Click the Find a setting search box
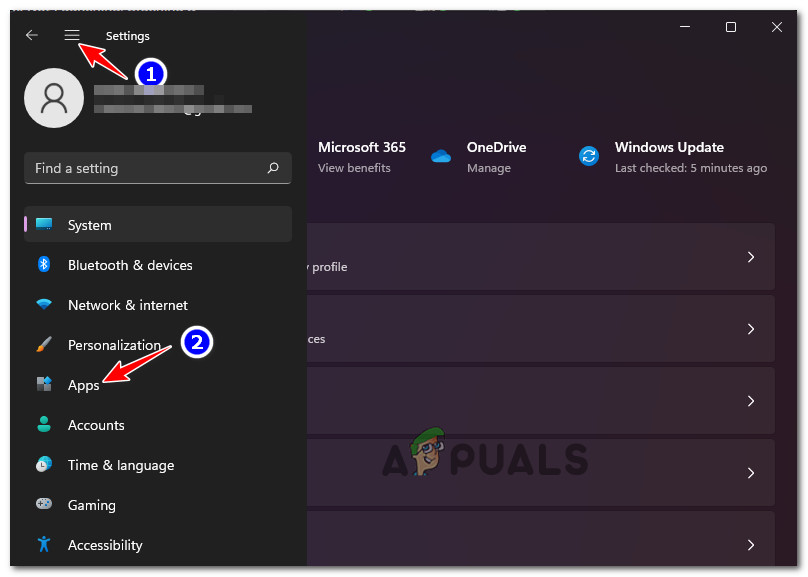The height and width of the screenshot is (577, 808). pos(158,168)
